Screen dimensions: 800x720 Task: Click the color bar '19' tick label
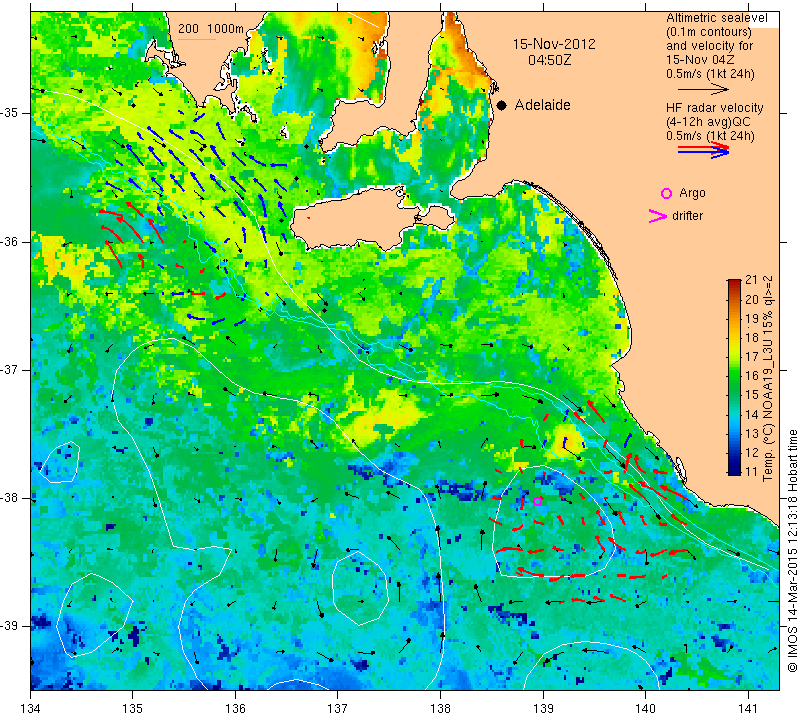[751, 318]
